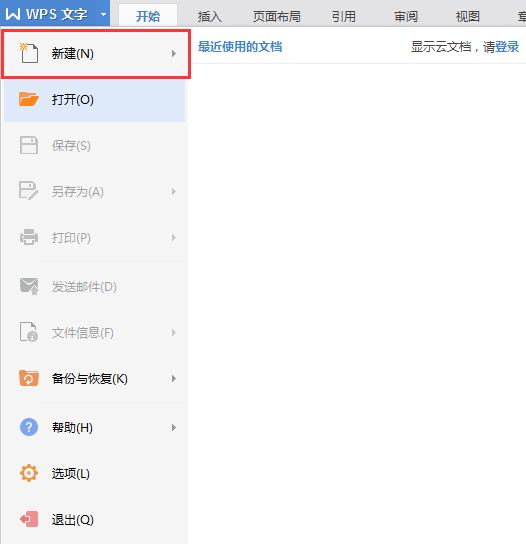The height and width of the screenshot is (544, 526).
Task: Click the orange gear icon beside 选项(L)
Action: [x=29, y=473]
